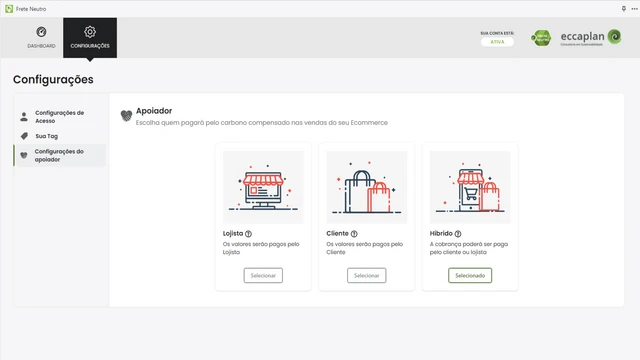Click the Dashboard gauge icon
Image resolution: width=640 pixels, height=360 pixels.
click(x=41, y=32)
